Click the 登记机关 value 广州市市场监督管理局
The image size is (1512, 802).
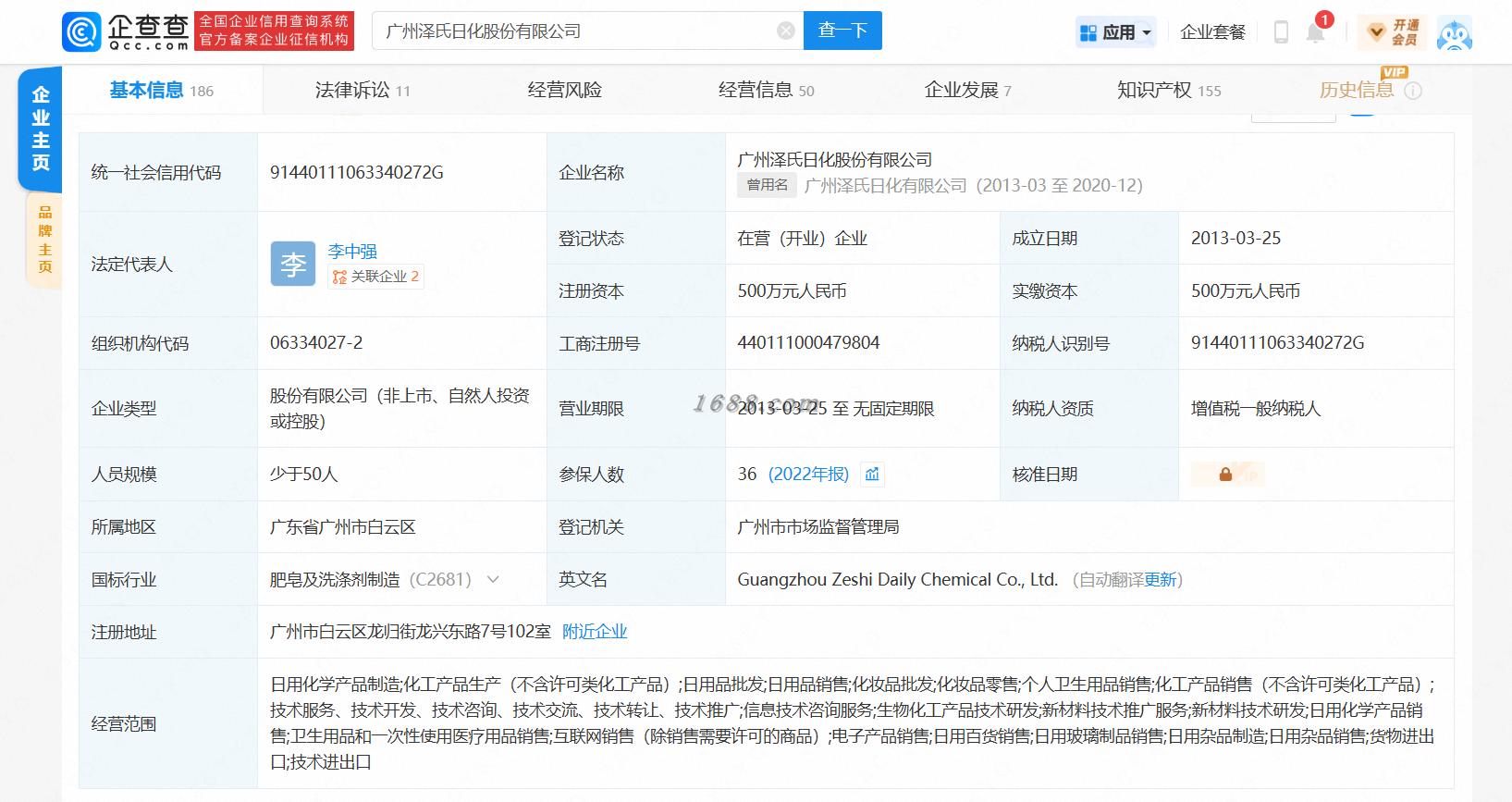(x=818, y=527)
